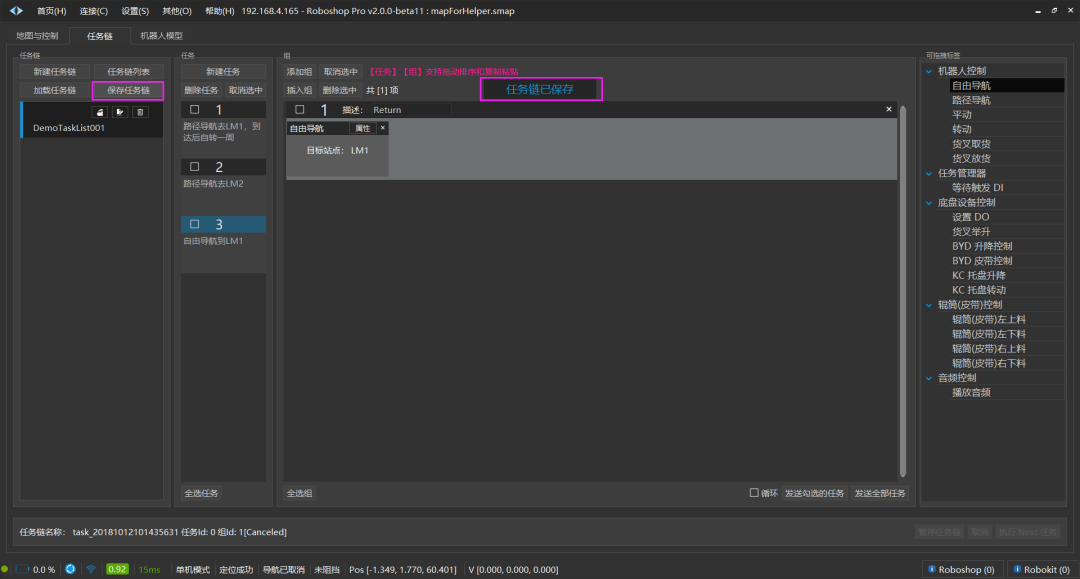Open the 首页(H) menu
Viewport: 1080px width, 579px height.
pyautogui.click(x=52, y=11)
